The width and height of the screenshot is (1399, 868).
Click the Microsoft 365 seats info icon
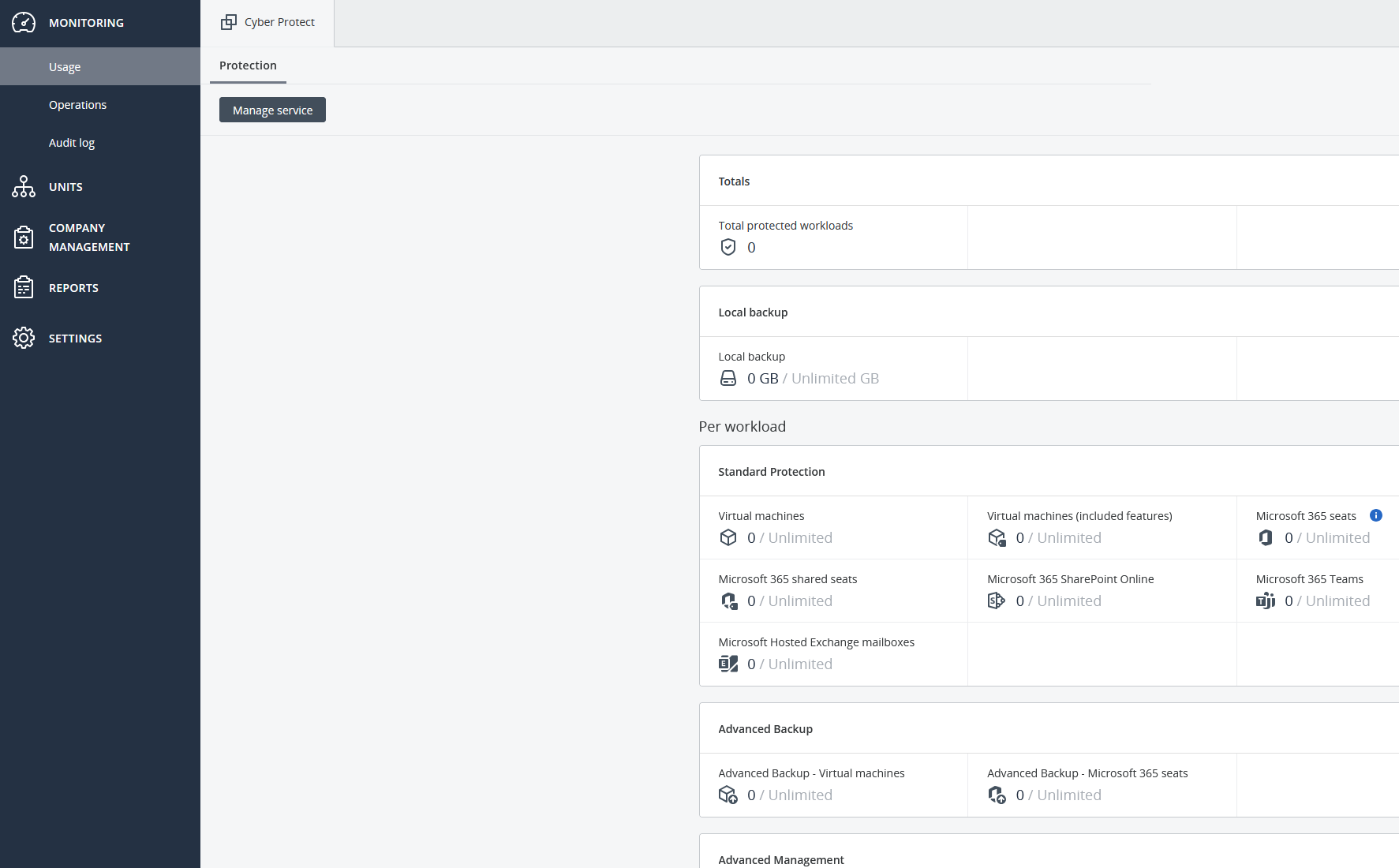pos(1376,515)
